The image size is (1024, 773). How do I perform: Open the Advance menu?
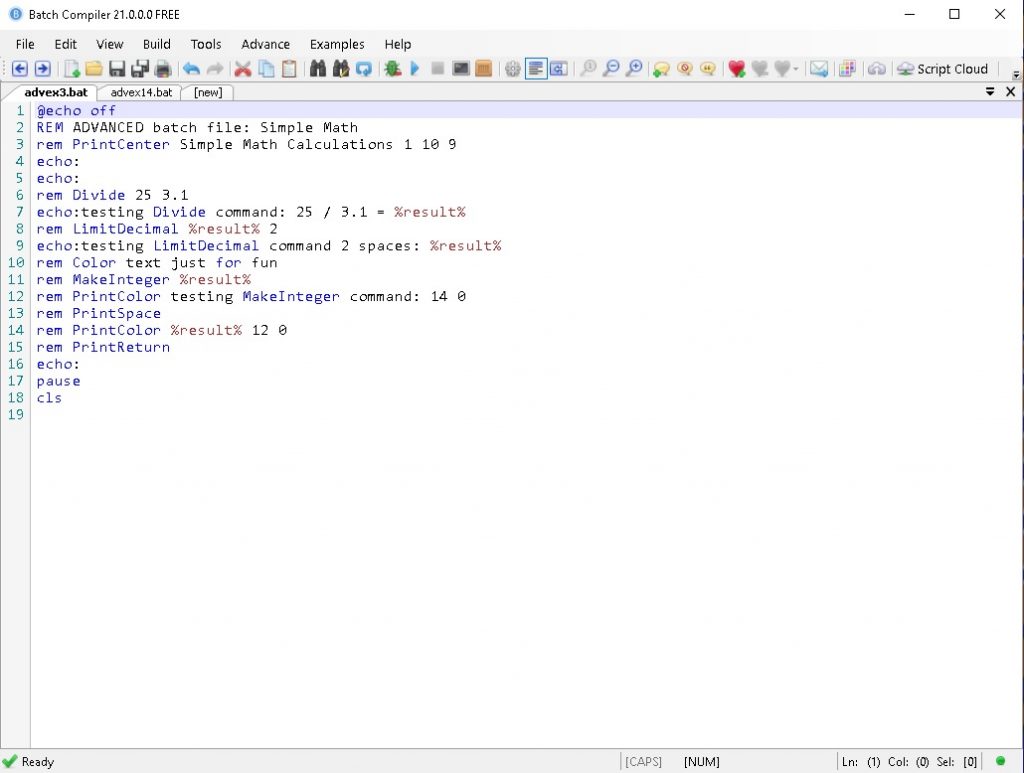(x=265, y=44)
